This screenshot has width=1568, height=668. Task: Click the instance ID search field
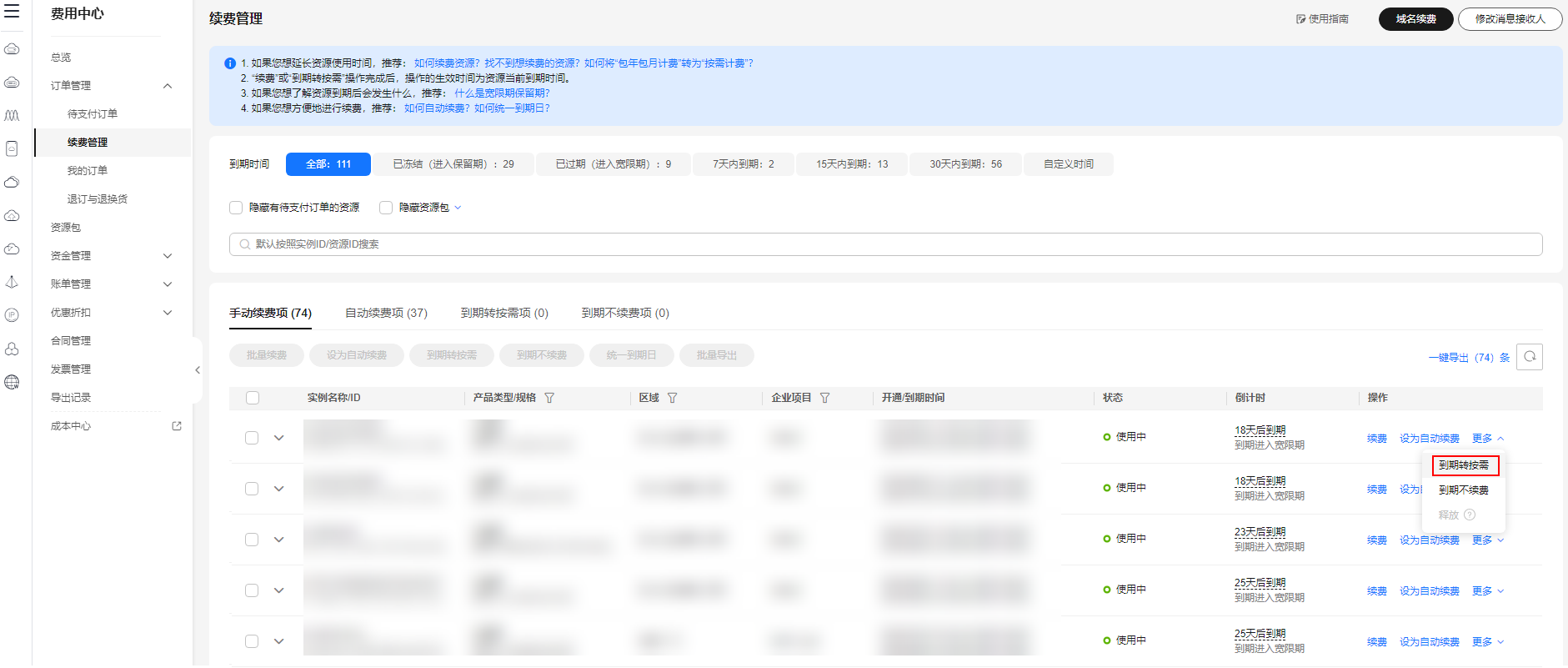885,244
